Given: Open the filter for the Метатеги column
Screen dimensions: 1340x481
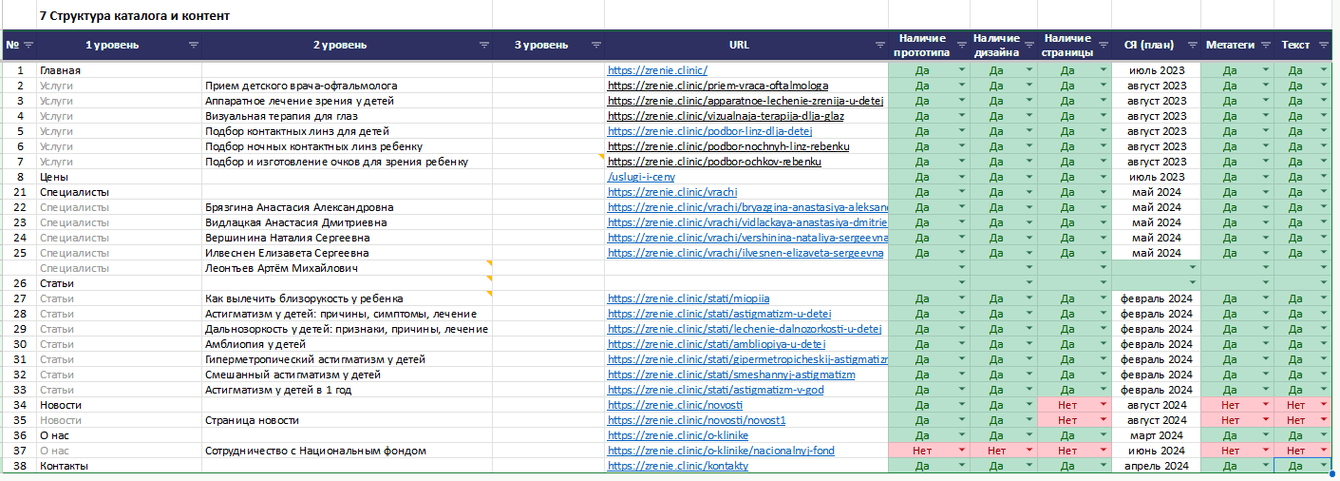Looking at the screenshot, I should [x=1266, y=45].
